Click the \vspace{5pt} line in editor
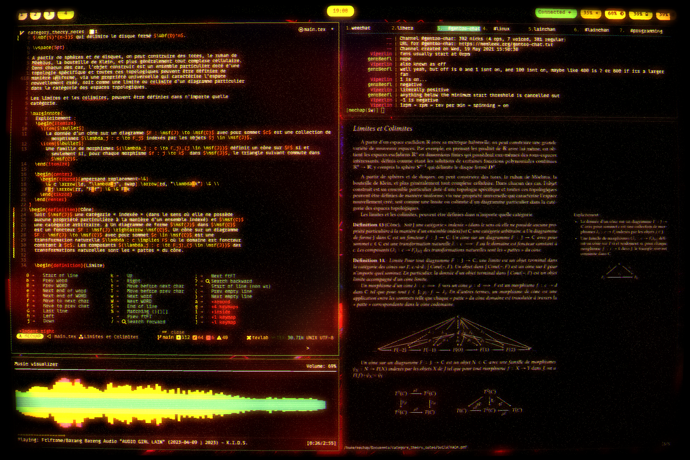 (x=49, y=48)
